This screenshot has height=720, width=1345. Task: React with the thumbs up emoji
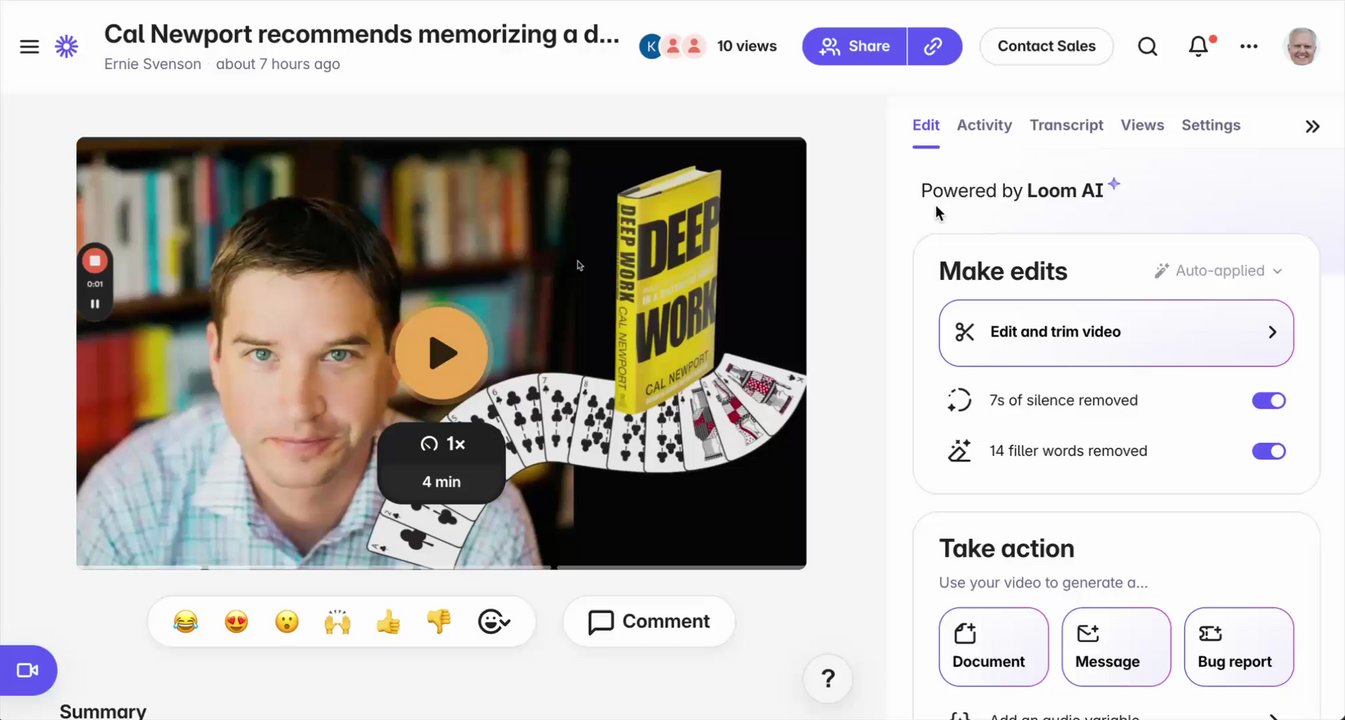(x=388, y=621)
